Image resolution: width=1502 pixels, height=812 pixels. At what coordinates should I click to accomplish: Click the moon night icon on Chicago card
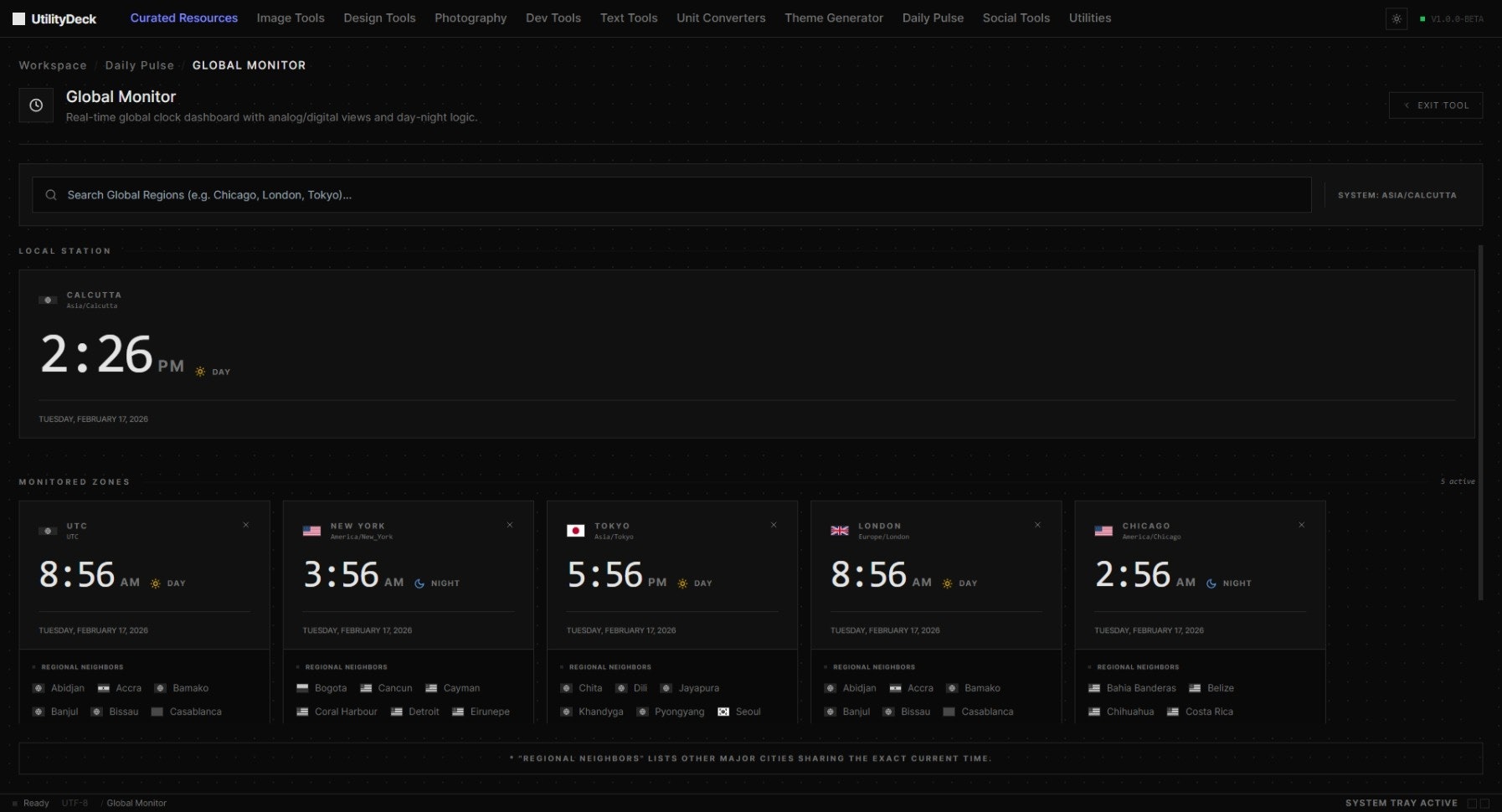(x=1211, y=583)
